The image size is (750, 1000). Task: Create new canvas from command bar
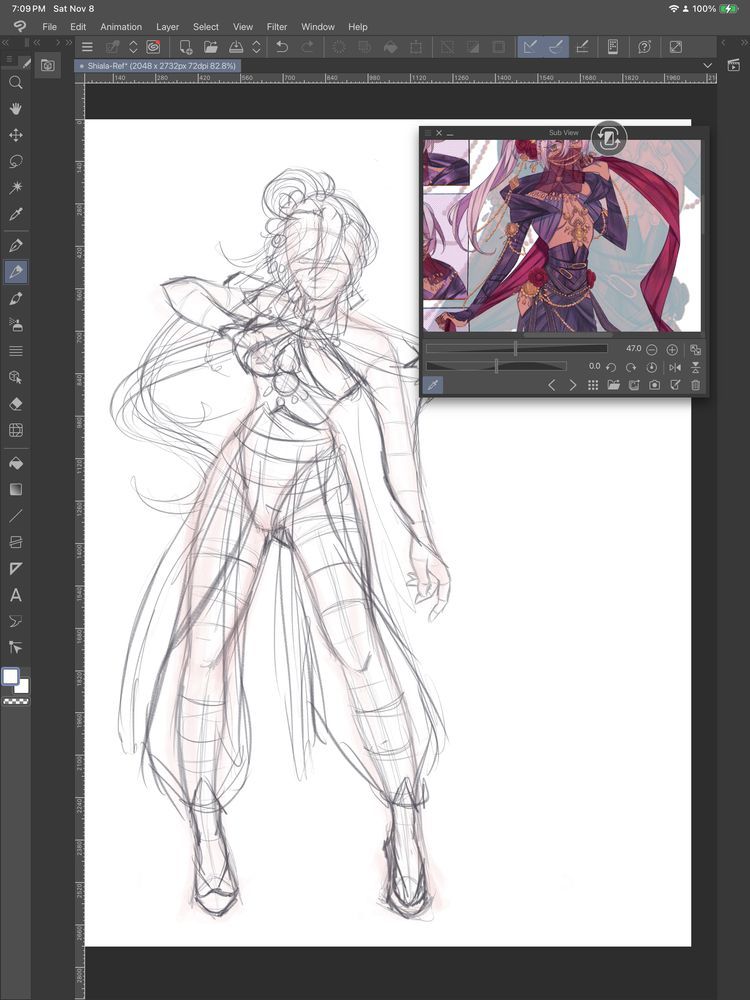[x=186, y=47]
